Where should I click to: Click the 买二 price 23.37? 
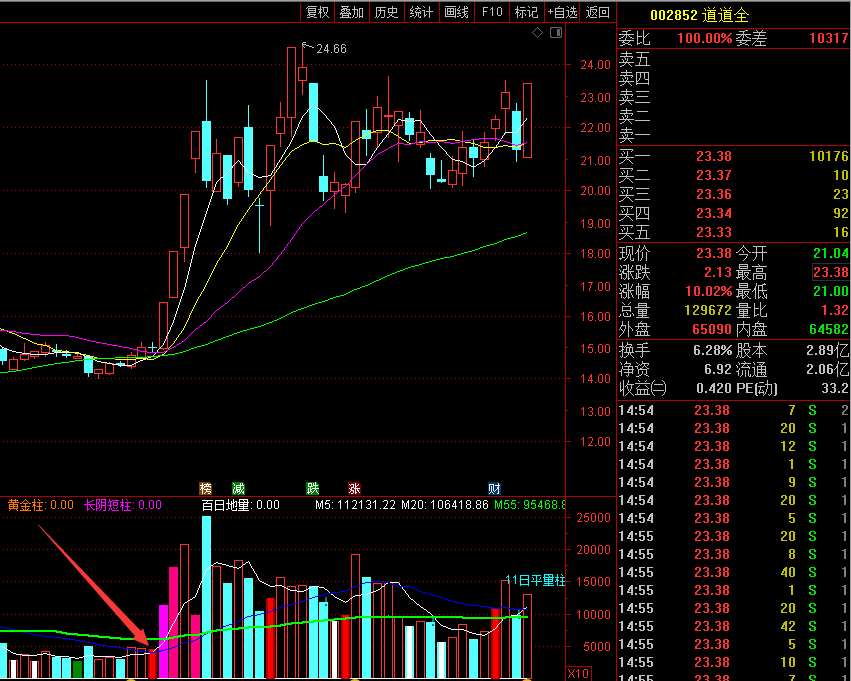pos(714,175)
